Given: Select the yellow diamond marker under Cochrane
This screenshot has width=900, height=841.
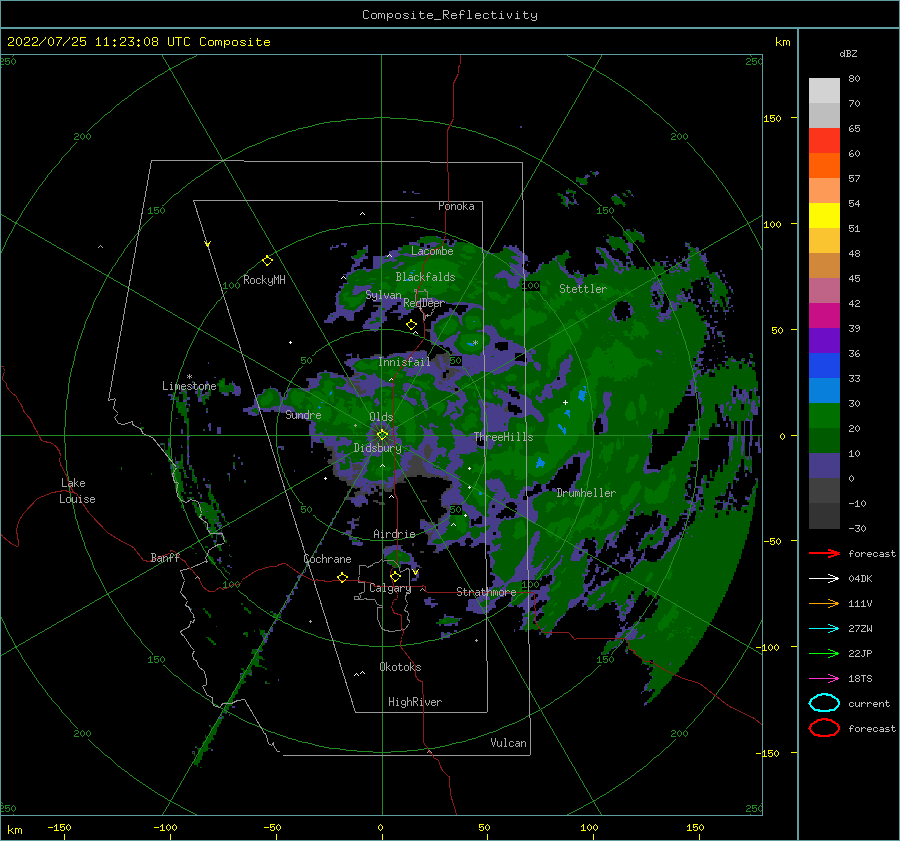Looking at the screenshot, I should pyautogui.click(x=342, y=577).
